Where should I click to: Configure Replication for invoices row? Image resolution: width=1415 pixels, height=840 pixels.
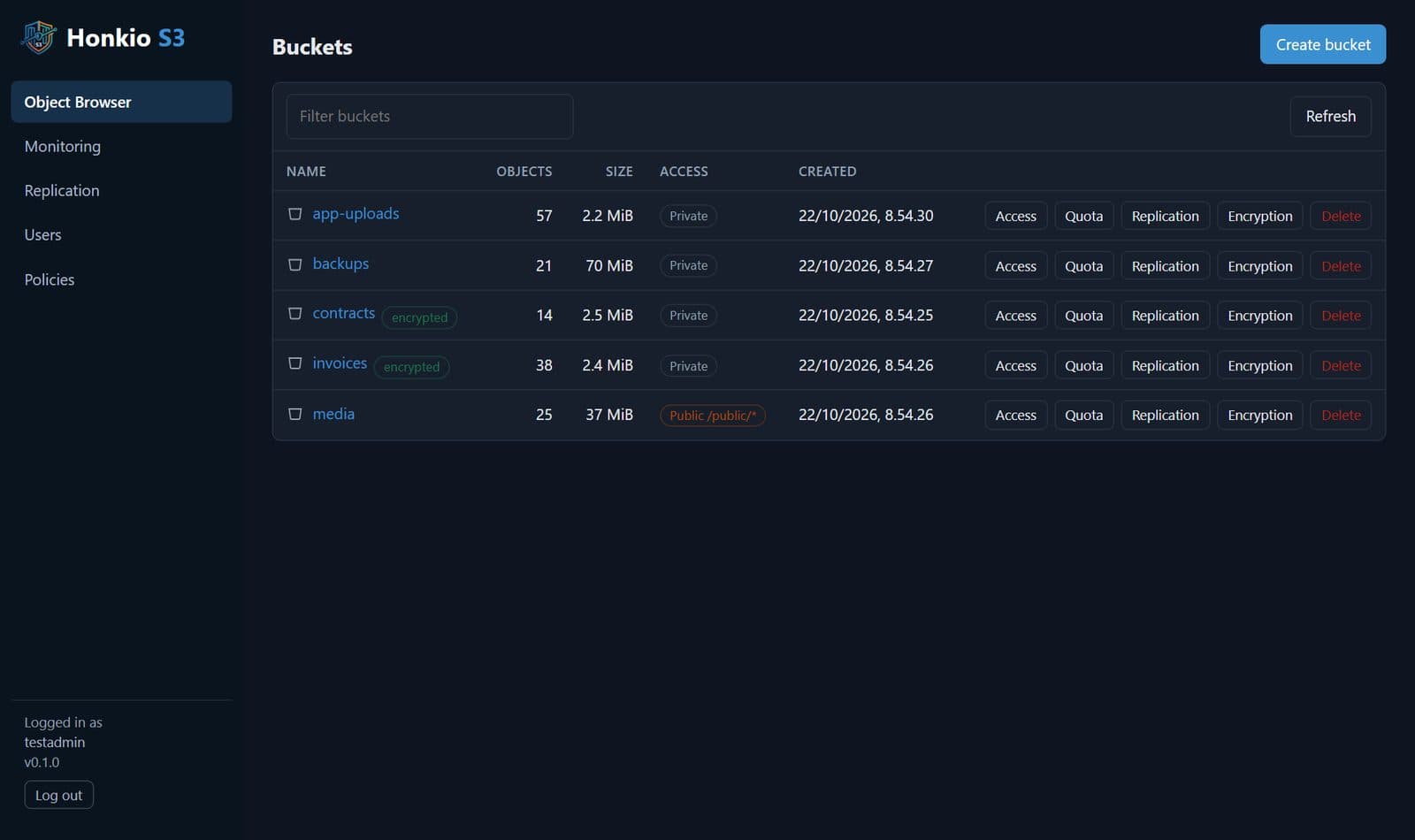point(1166,365)
